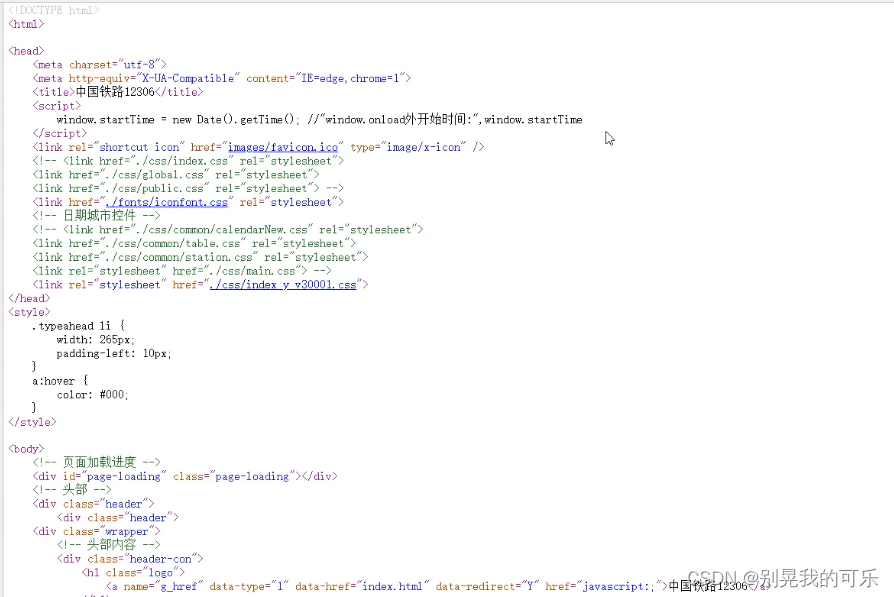Image resolution: width=894 pixels, height=597 pixels.
Task: Open the ./css/index_y_v30001.css link
Action: click(283, 285)
